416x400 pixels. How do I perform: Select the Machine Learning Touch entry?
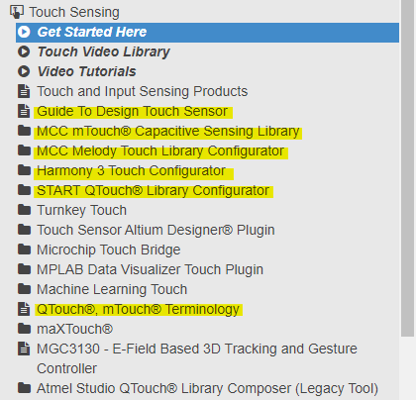[112, 289]
